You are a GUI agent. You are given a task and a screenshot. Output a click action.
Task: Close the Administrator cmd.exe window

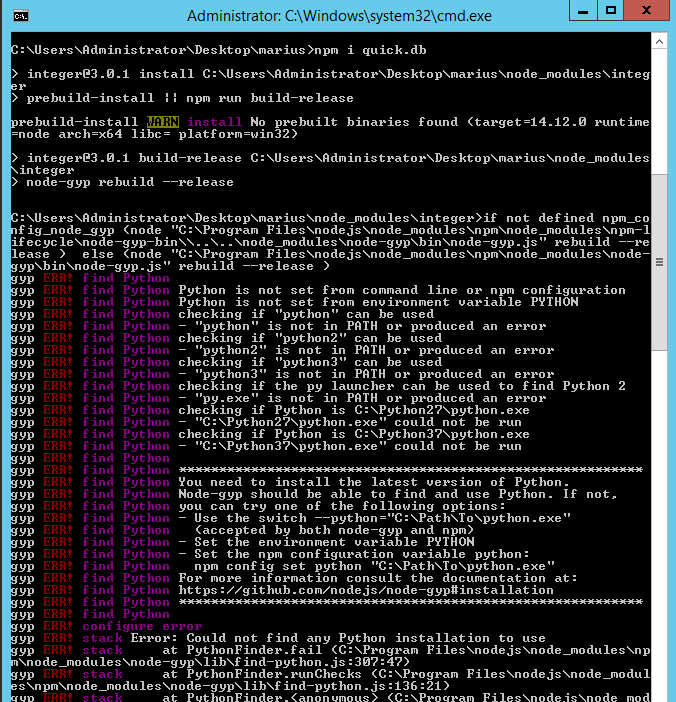pyautogui.click(x=646, y=11)
